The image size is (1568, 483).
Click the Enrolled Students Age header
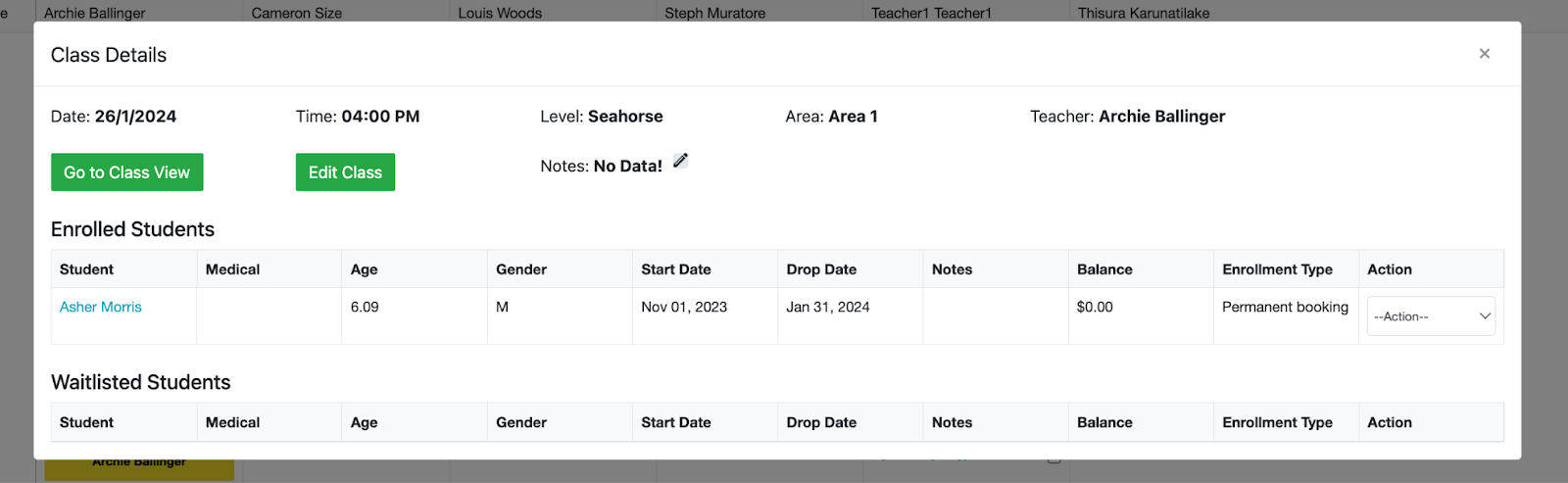tap(365, 269)
